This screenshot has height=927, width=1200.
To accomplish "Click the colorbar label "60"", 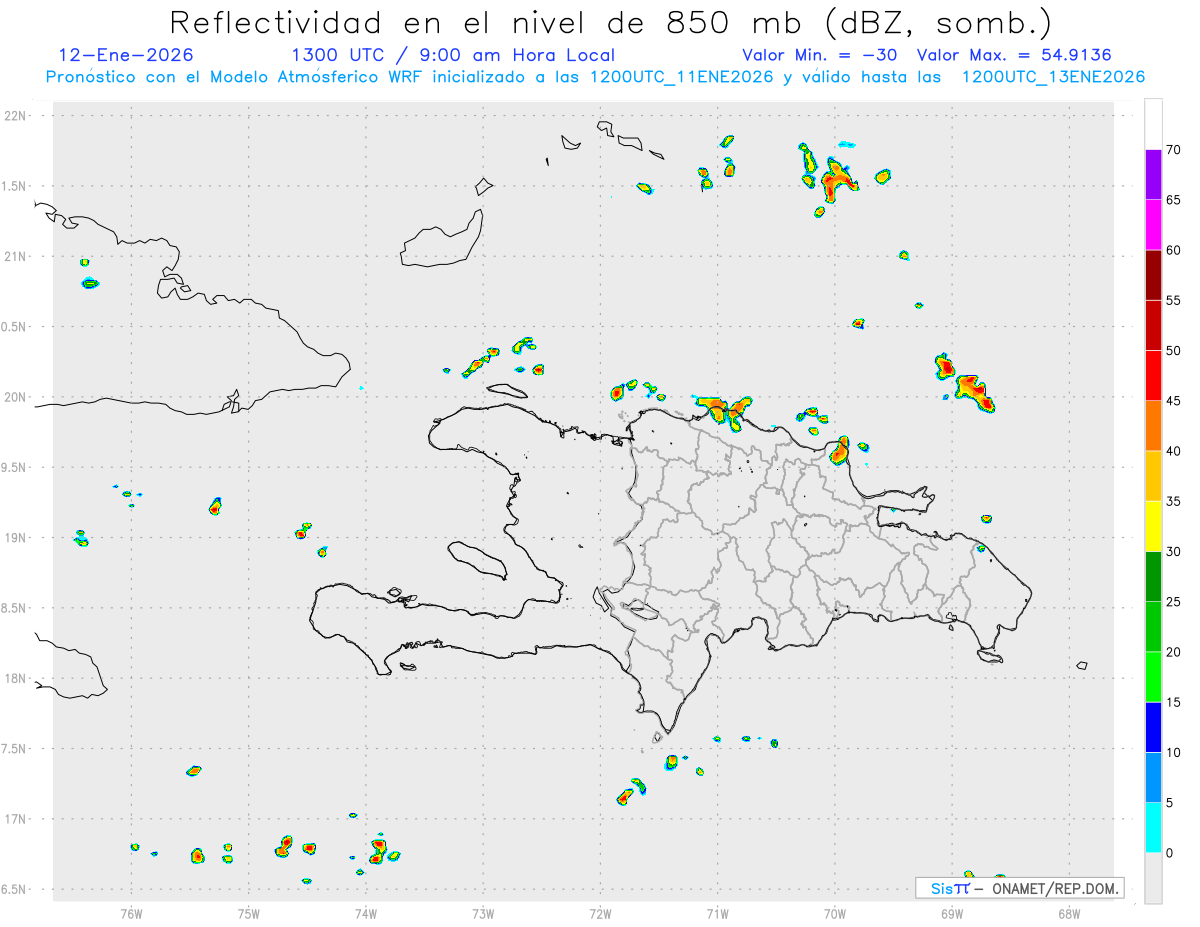I will pyautogui.click(x=1174, y=250).
